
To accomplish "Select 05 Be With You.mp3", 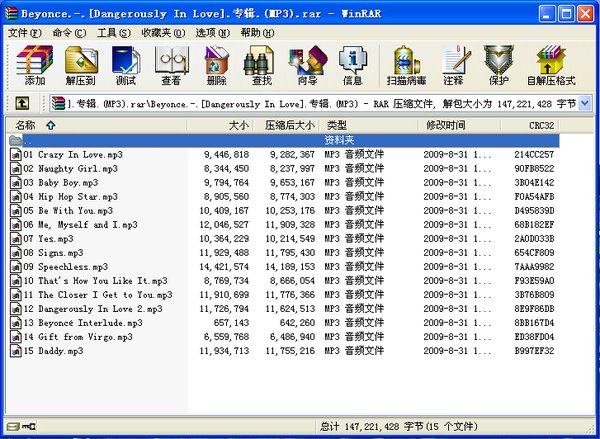I will pos(68,211).
